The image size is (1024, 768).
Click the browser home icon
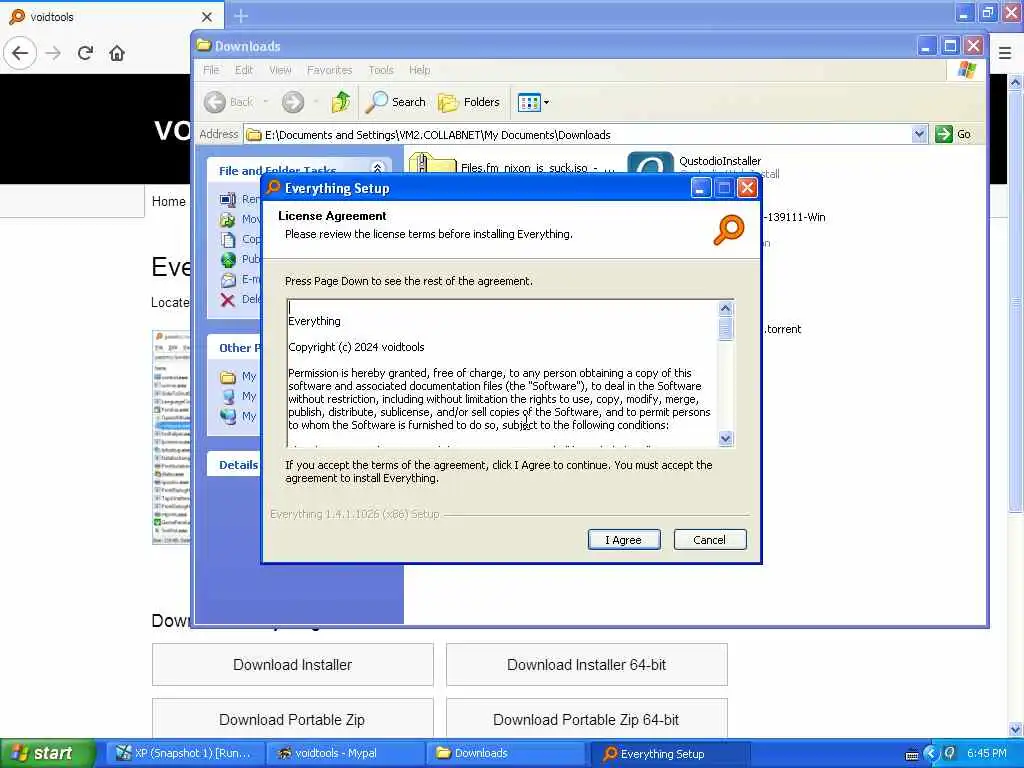pyautogui.click(x=117, y=53)
